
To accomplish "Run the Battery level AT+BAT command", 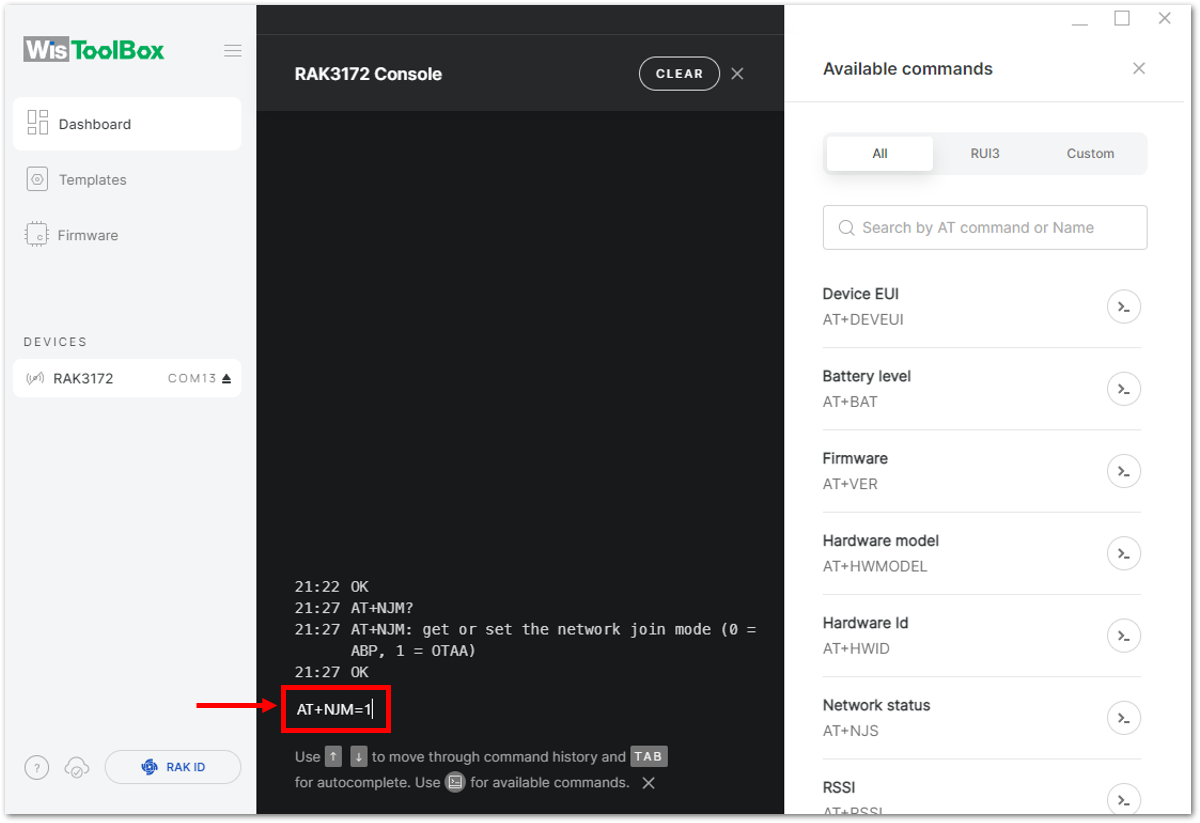I will 1124,389.
